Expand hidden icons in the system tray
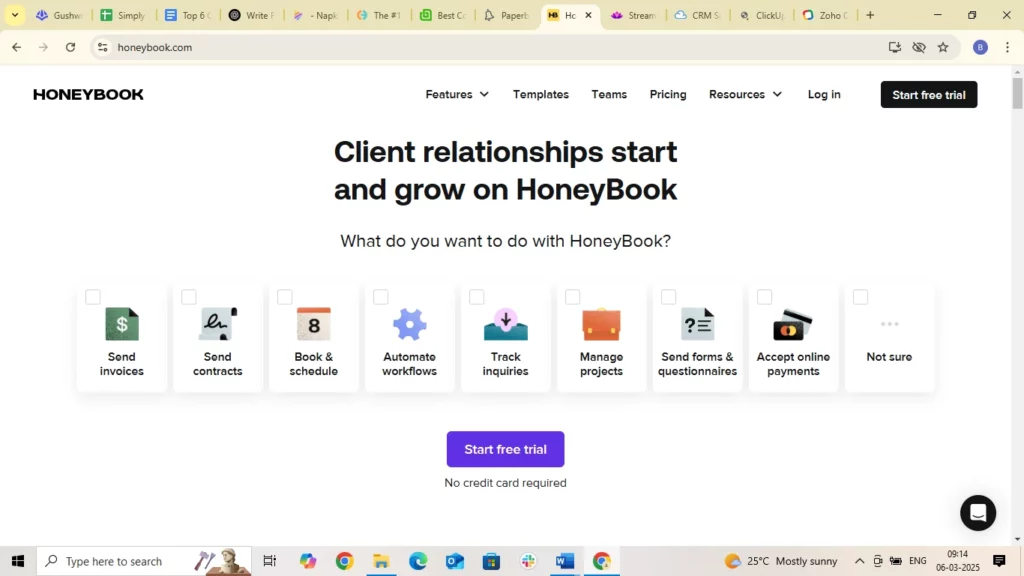 (858, 561)
